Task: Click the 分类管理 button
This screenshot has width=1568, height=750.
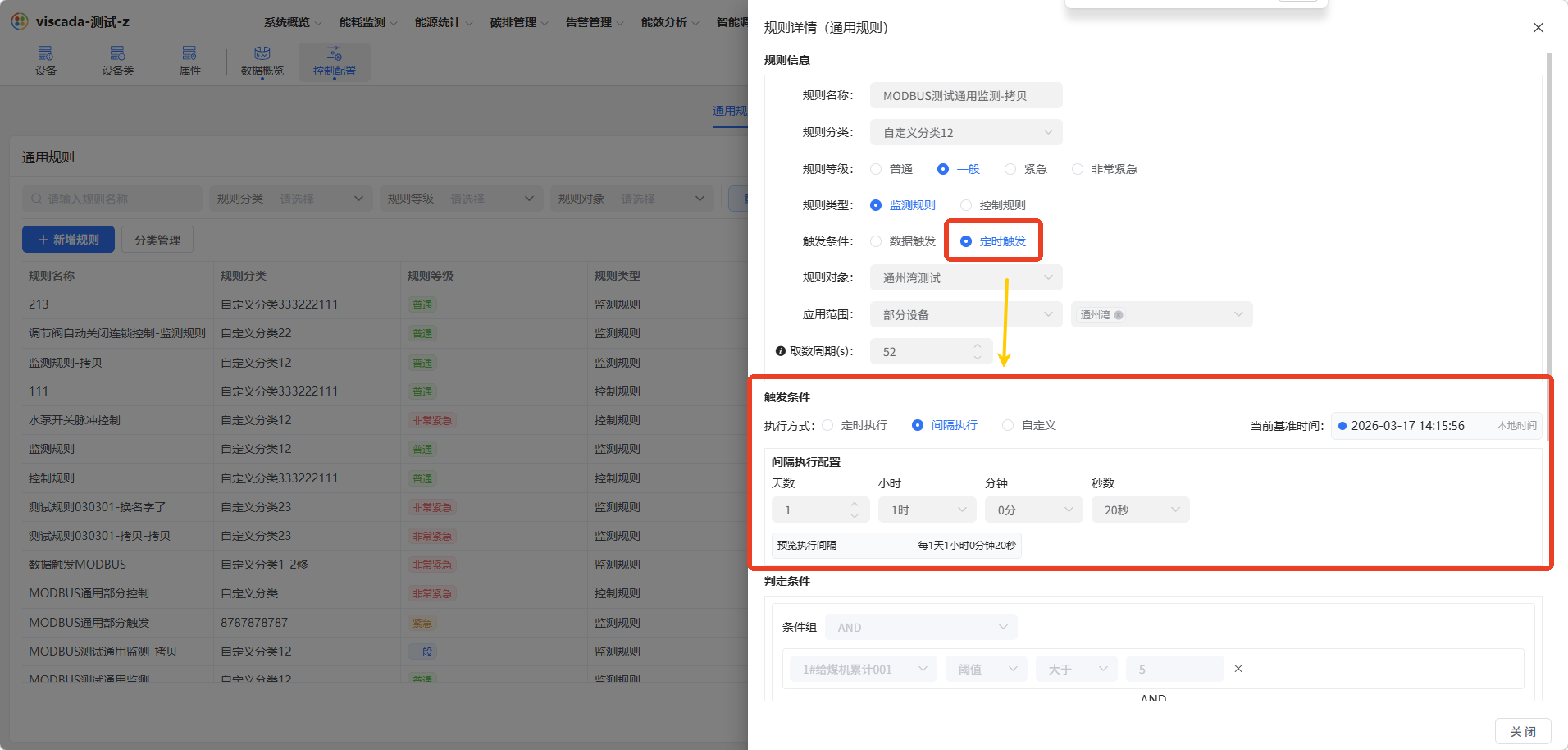Action: [157, 240]
